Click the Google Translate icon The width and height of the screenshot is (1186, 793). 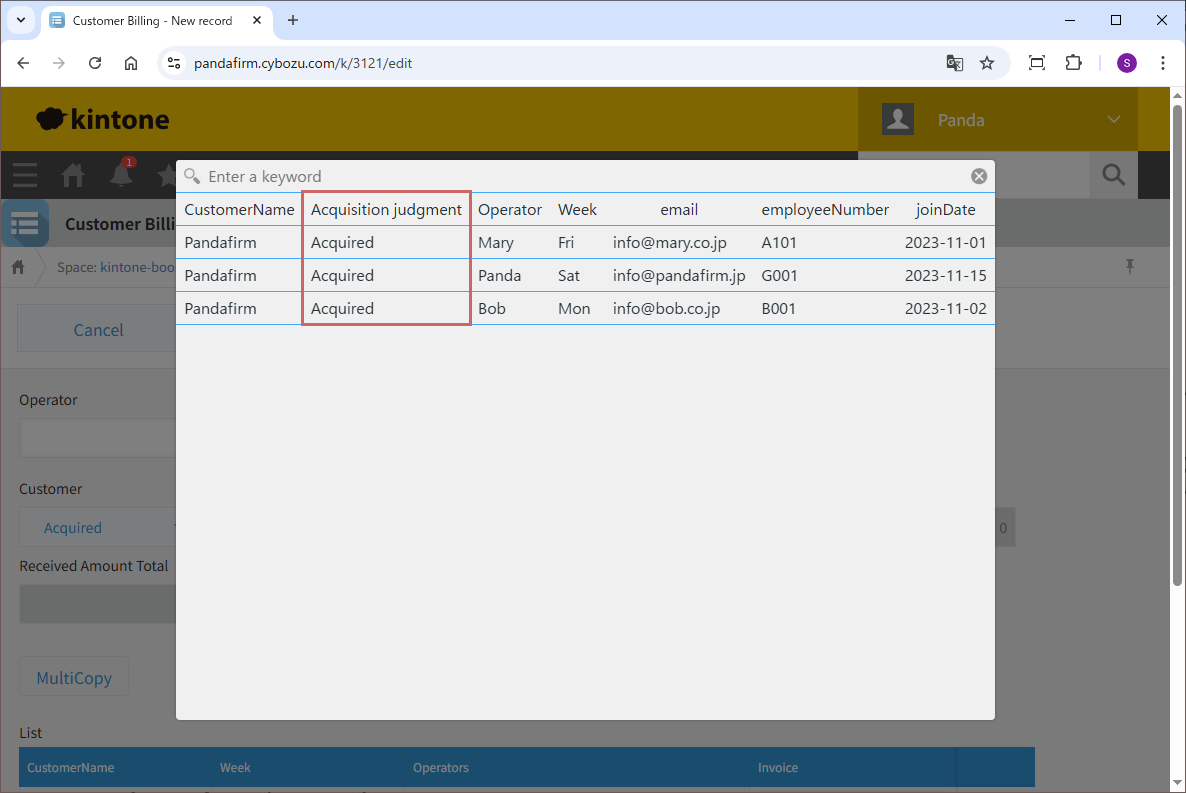[x=954, y=63]
